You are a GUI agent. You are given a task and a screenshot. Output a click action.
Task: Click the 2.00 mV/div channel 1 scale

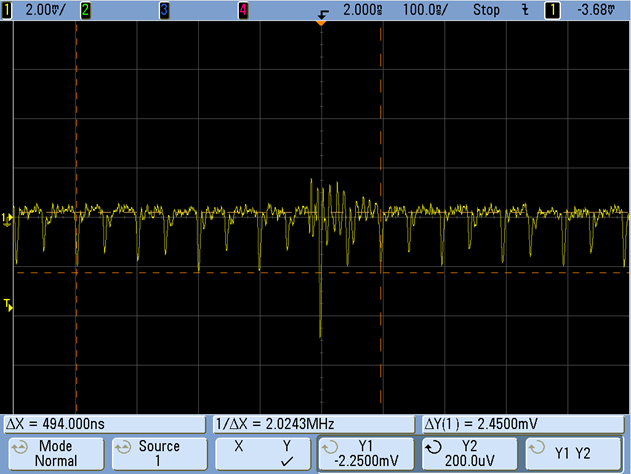(x=45, y=10)
